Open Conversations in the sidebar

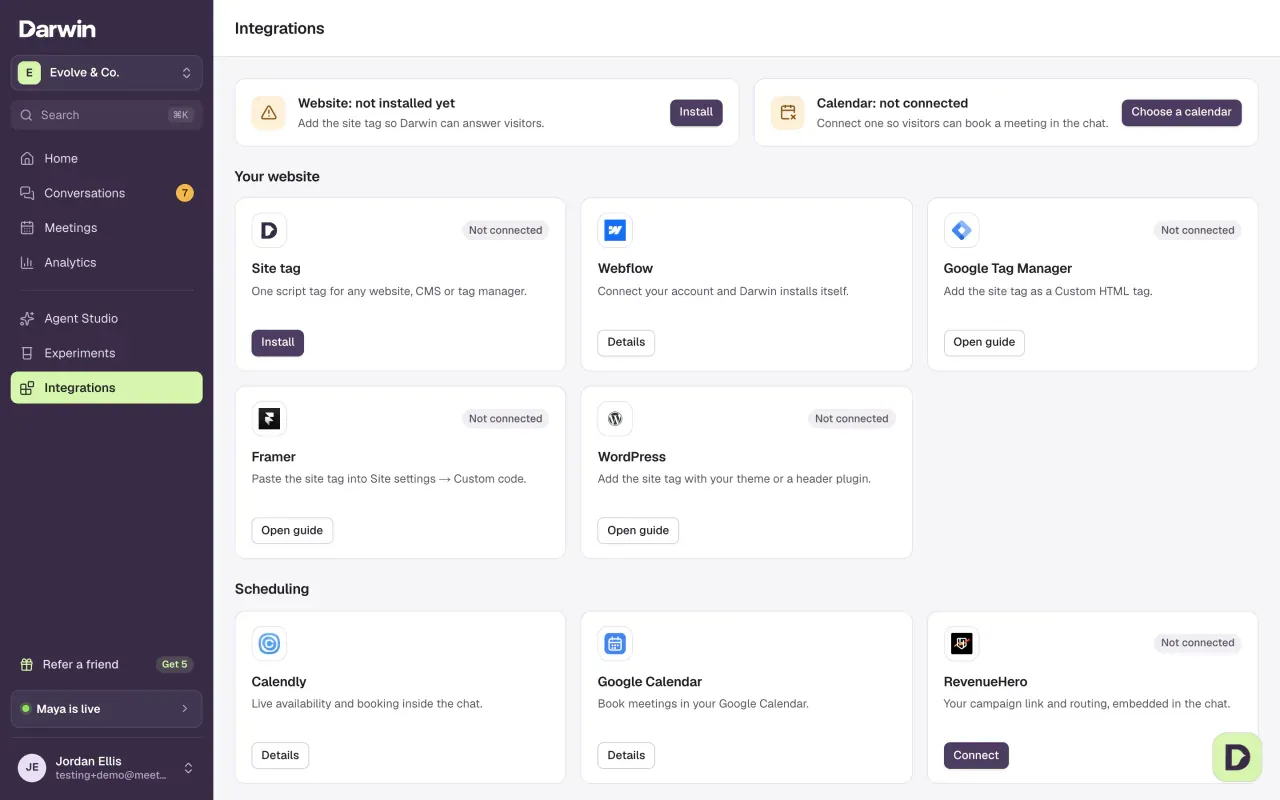107,193
